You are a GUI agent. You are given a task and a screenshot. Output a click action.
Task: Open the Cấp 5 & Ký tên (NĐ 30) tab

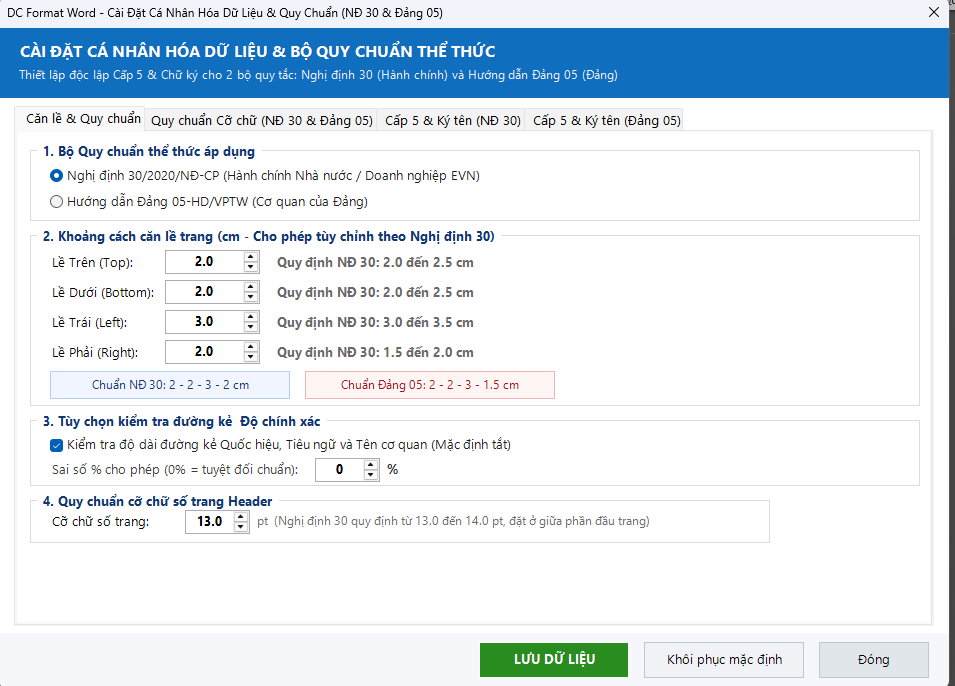tap(453, 121)
